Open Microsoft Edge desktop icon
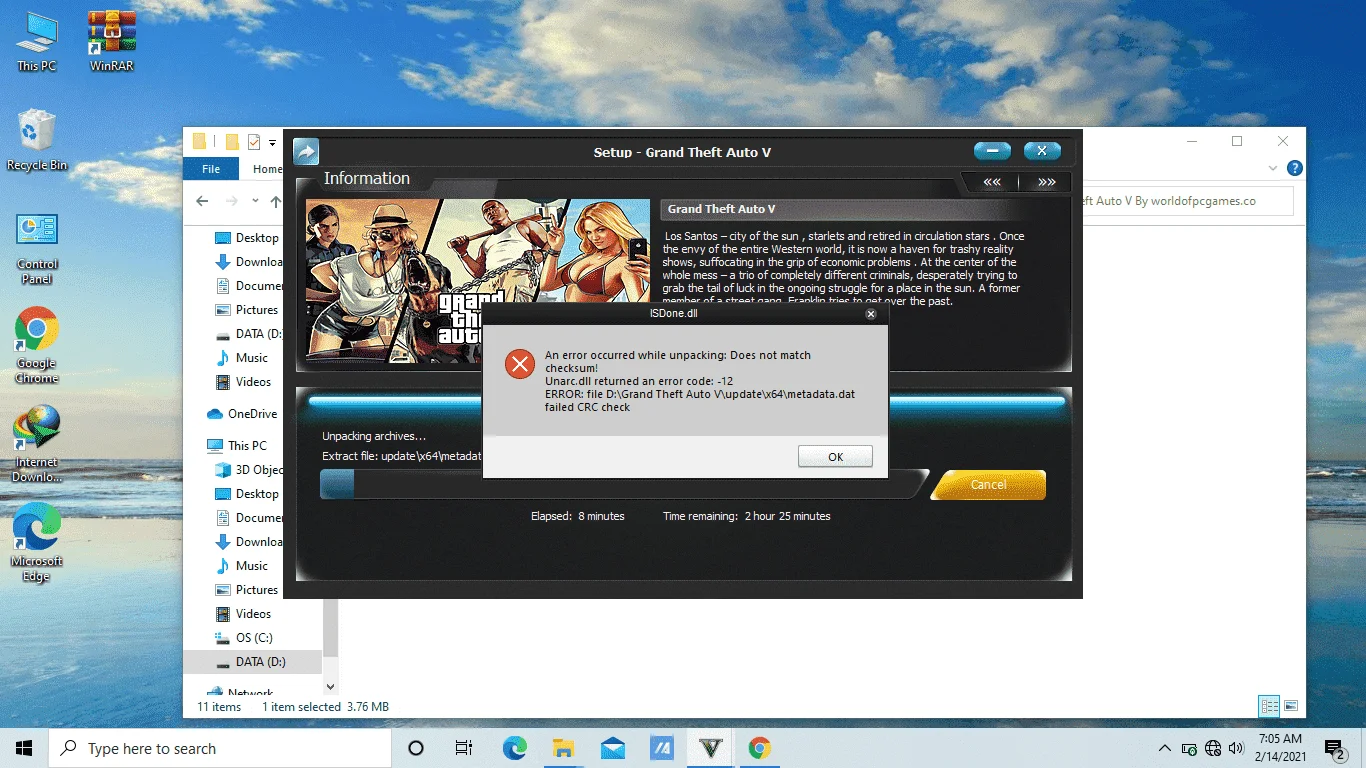This screenshot has width=1366, height=768. pyautogui.click(x=37, y=542)
